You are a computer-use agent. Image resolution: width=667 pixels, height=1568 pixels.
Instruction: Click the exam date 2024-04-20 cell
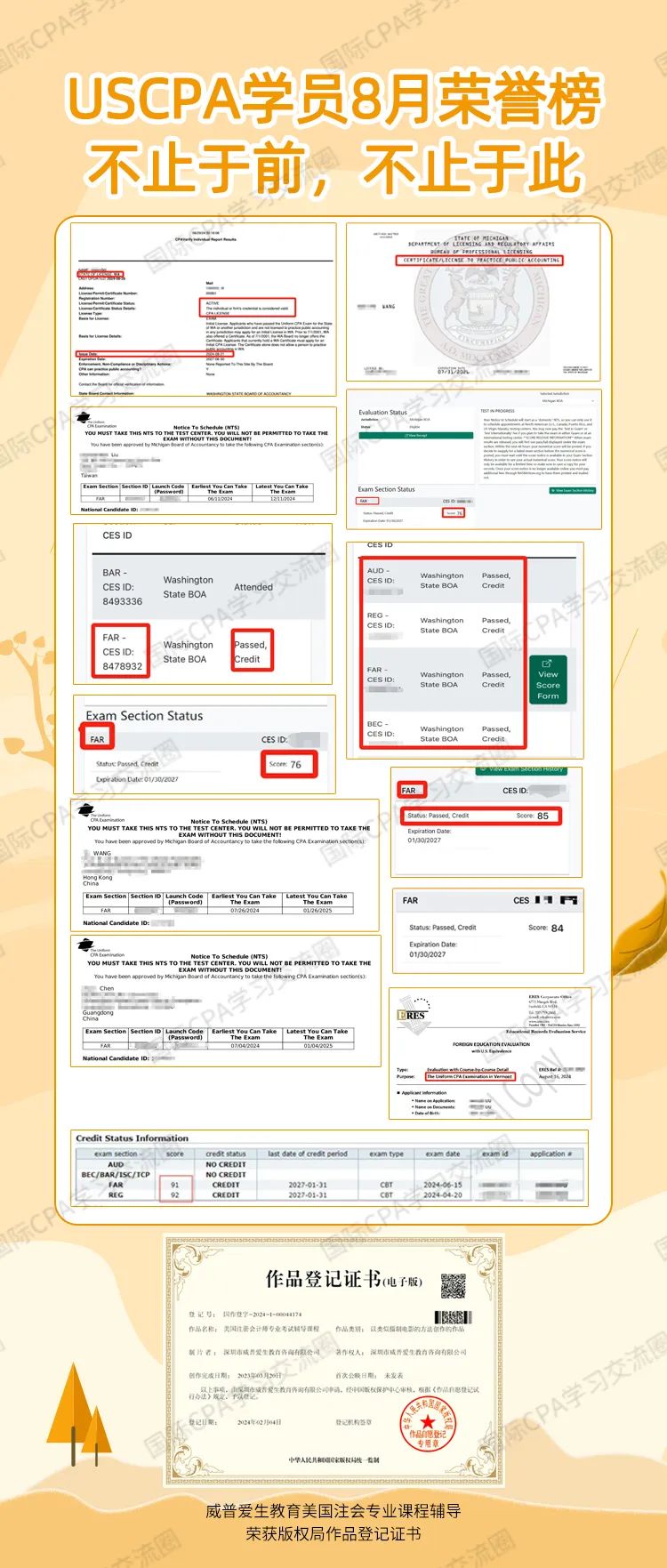(x=443, y=1195)
